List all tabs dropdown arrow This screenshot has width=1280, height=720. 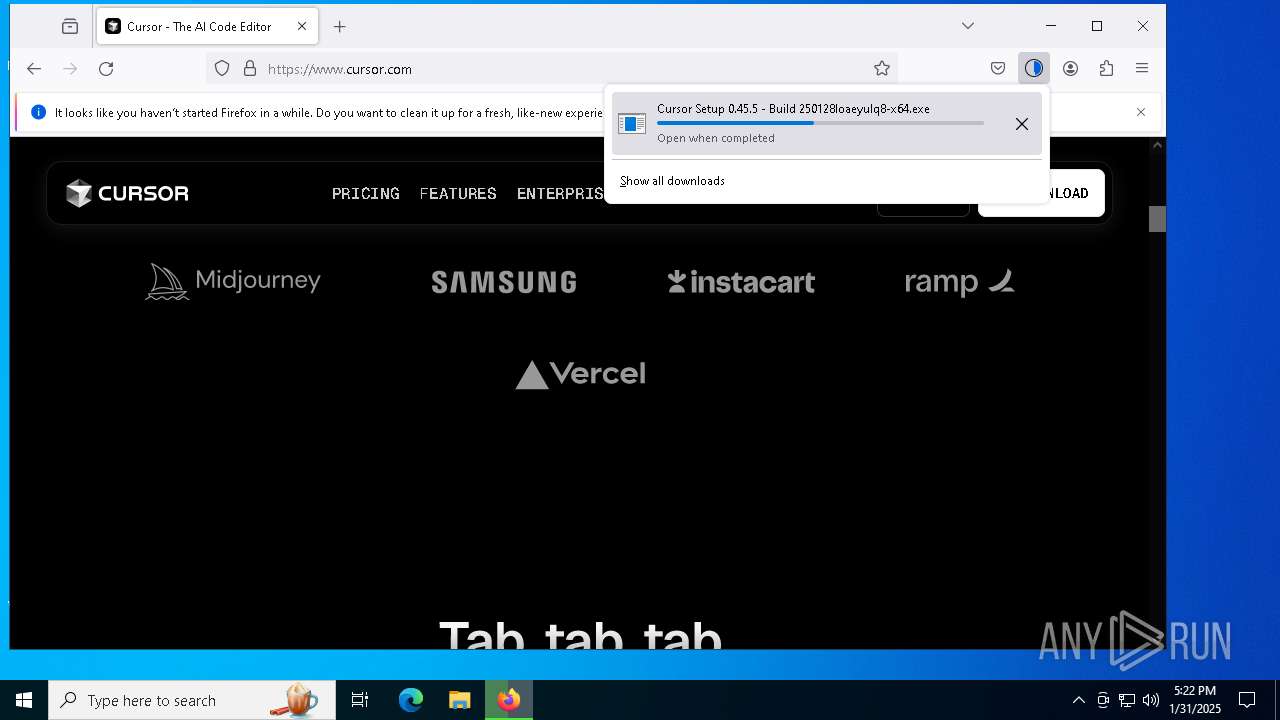pyautogui.click(x=968, y=26)
